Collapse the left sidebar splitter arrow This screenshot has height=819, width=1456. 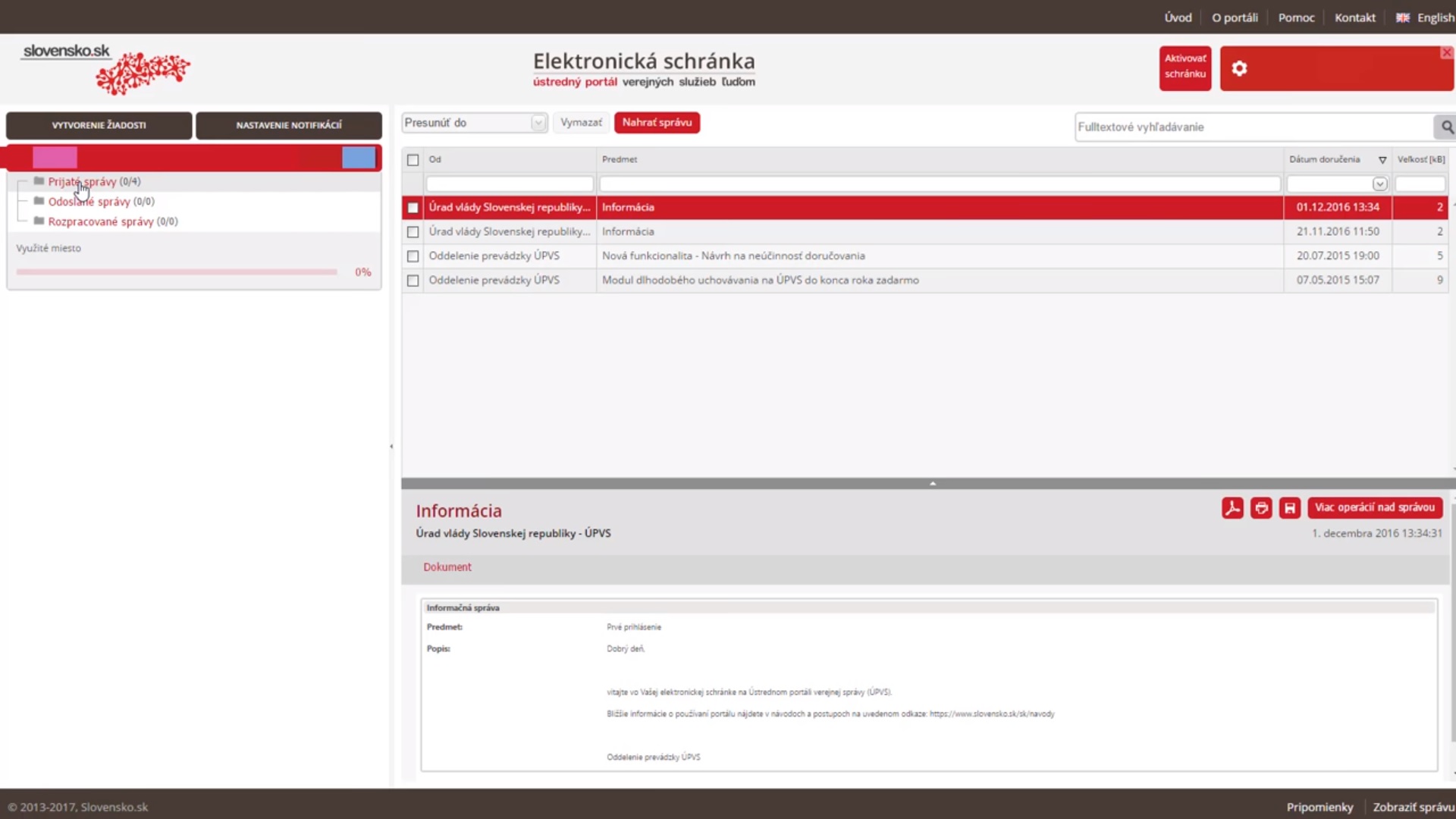391,447
